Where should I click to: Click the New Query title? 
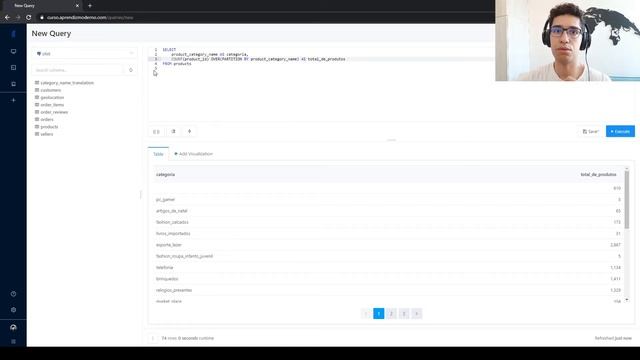[51, 33]
